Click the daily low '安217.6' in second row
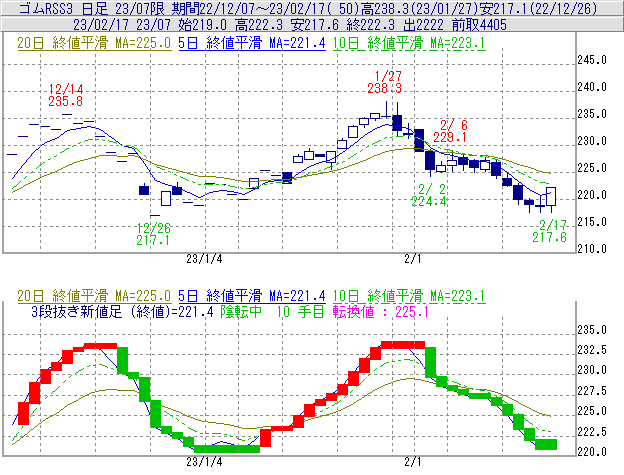This screenshot has height=475, width=624. [x=315, y=25]
